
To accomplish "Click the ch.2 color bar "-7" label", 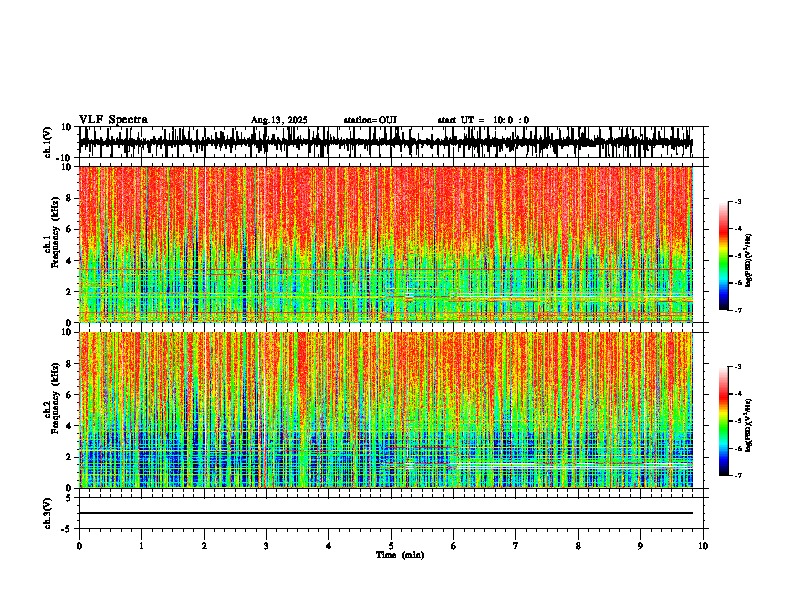I will [737, 475].
